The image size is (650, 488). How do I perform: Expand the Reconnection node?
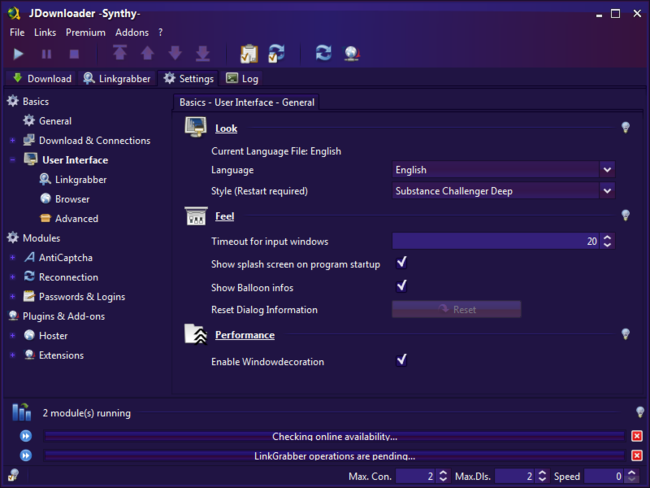[12, 277]
